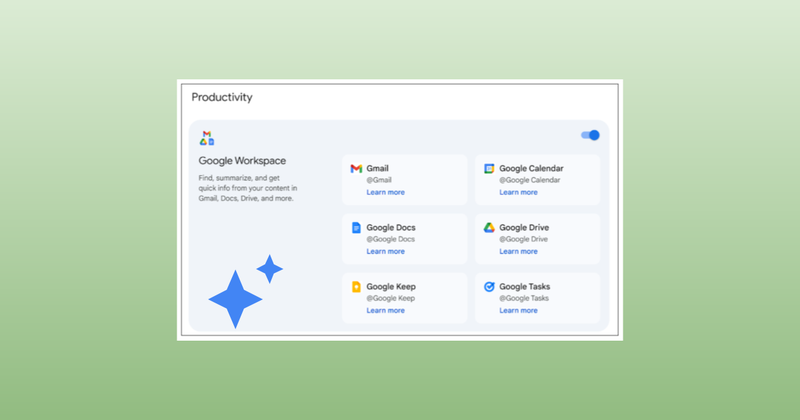Click the Google Keep lightbulb icon

pos(356,287)
